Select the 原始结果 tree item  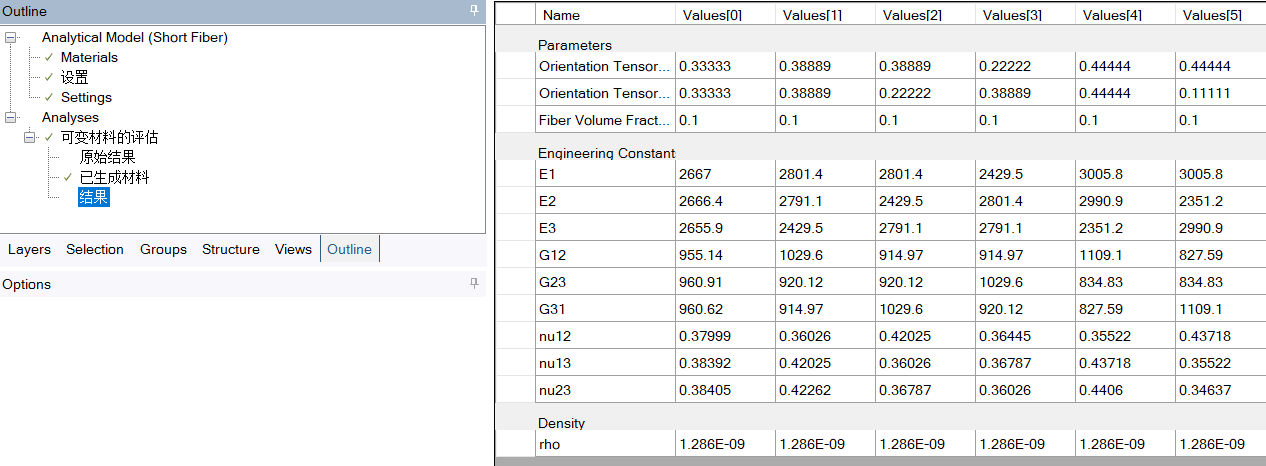point(107,157)
